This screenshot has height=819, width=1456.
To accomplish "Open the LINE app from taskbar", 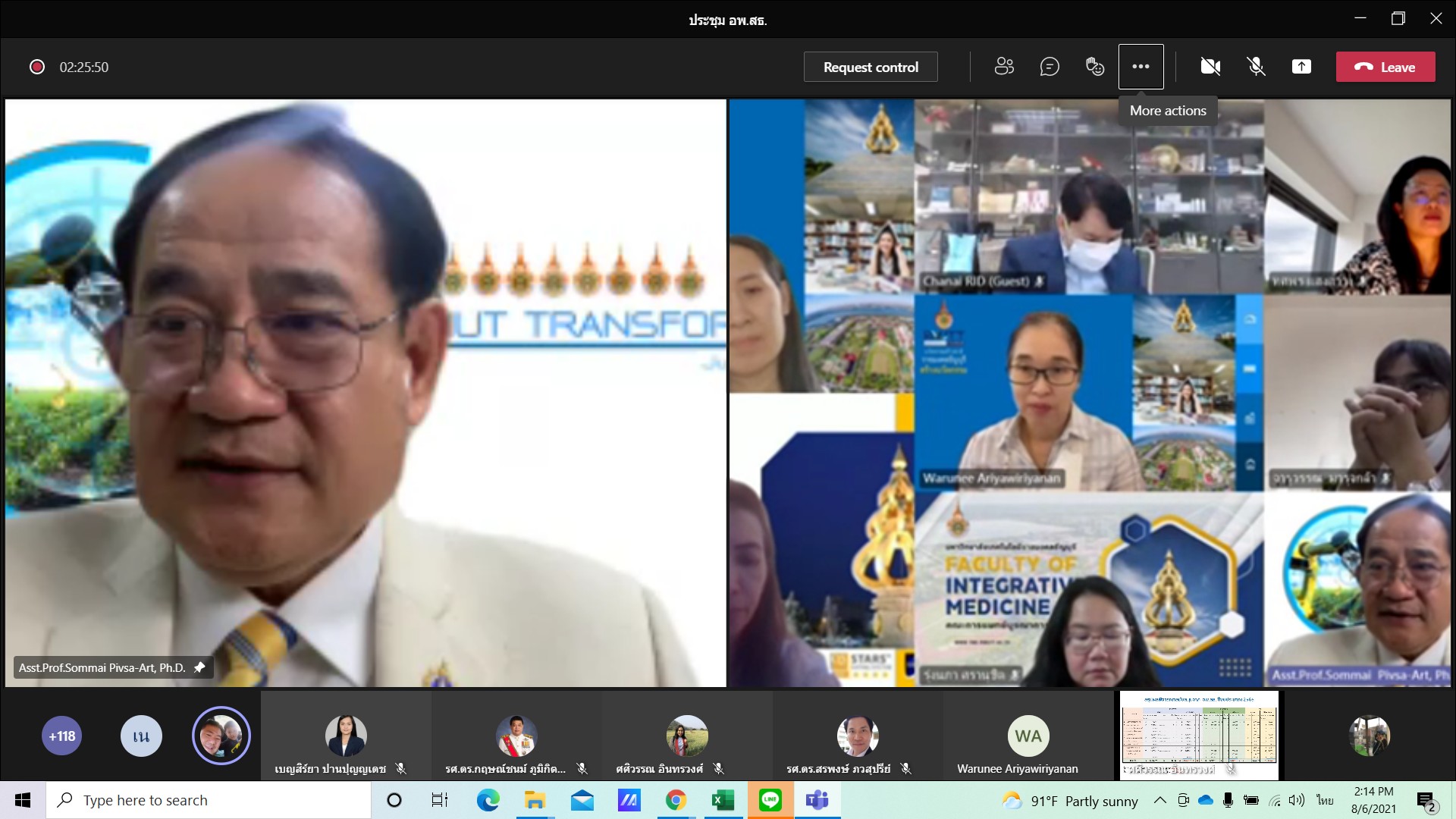I will tap(770, 800).
